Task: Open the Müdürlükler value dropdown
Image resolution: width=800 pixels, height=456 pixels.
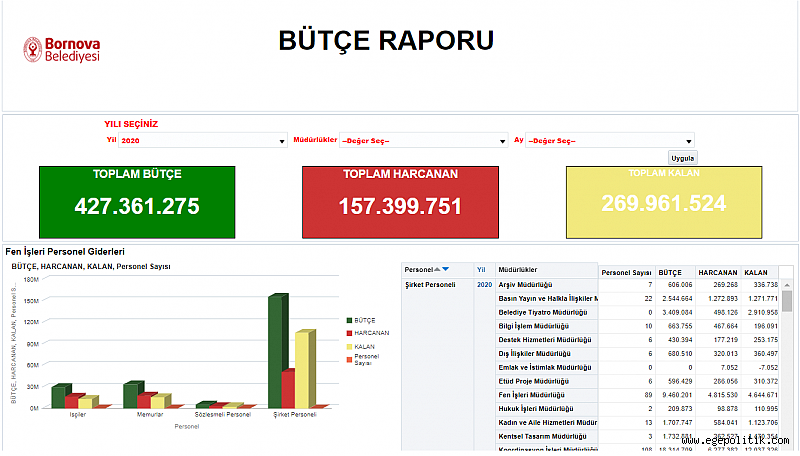Action: click(423, 140)
